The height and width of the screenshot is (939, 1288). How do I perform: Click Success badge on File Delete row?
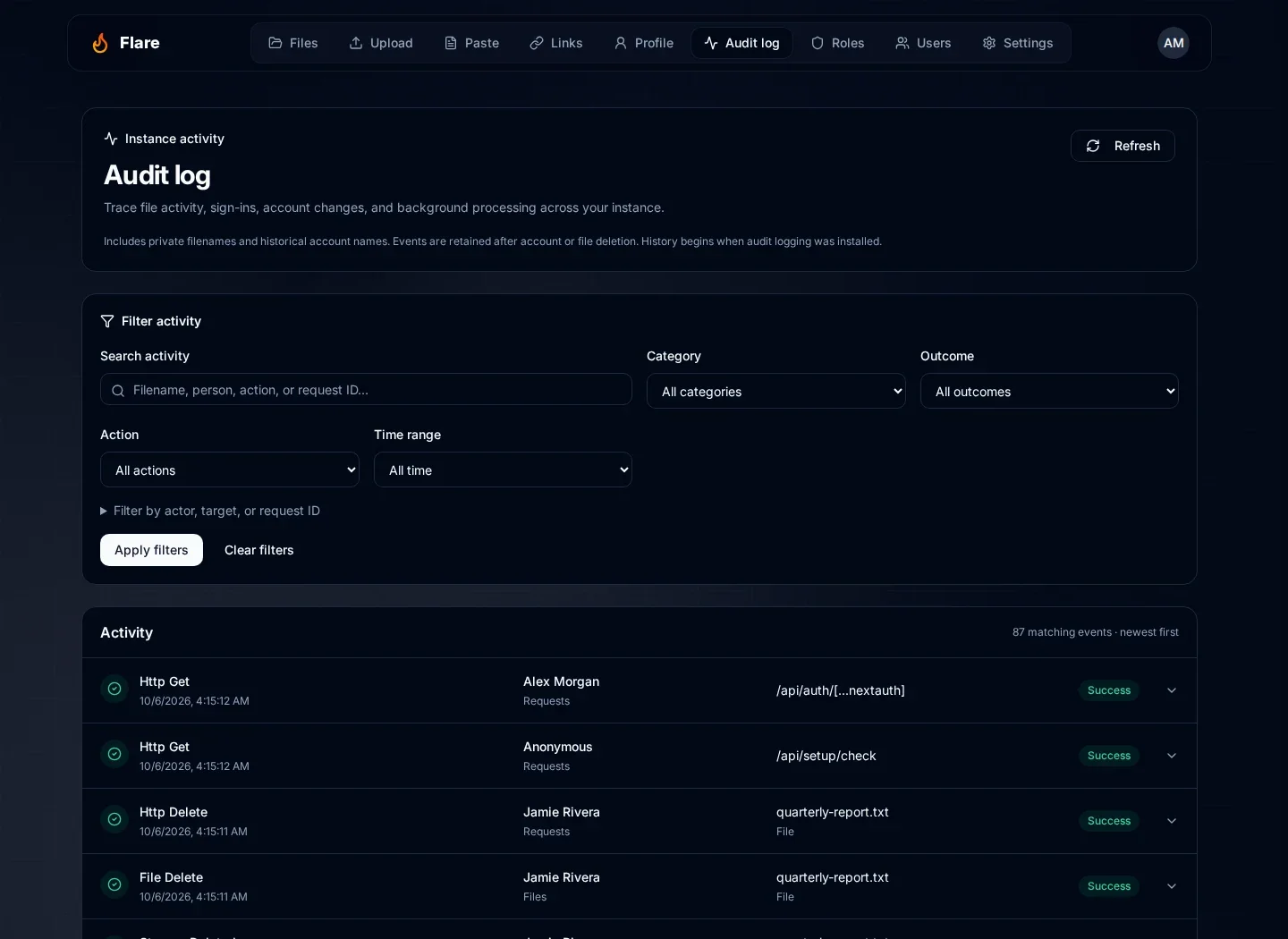click(x=1109, y=886)
